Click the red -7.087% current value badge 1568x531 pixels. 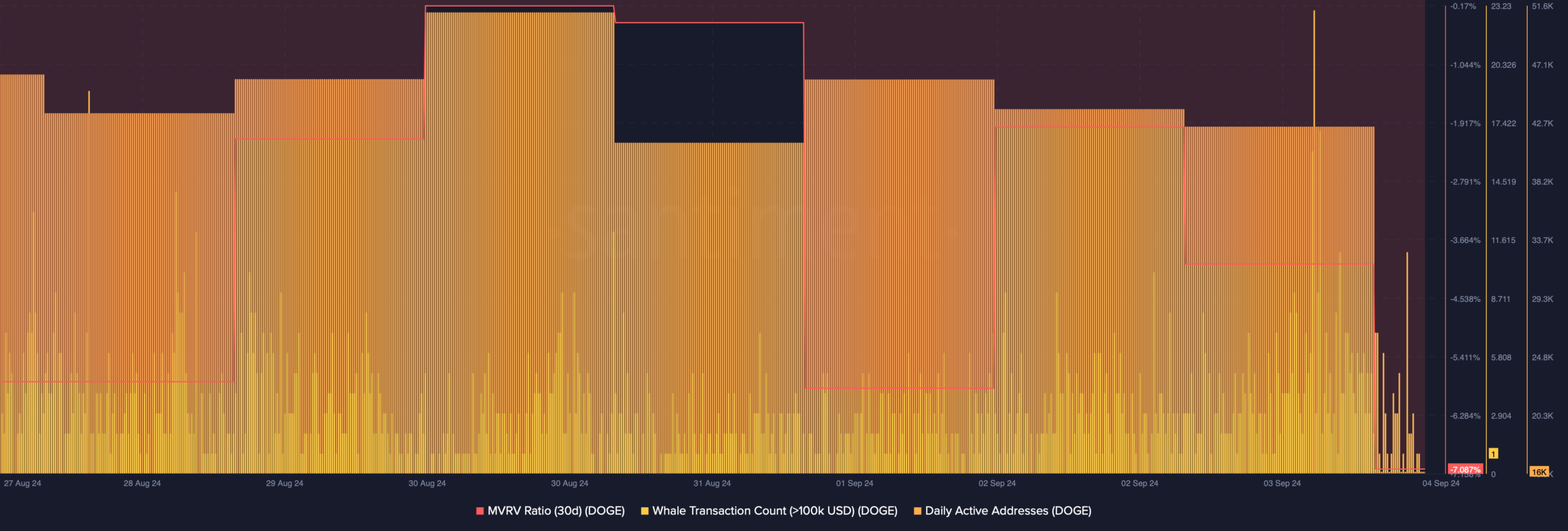tap(1465, 470)
